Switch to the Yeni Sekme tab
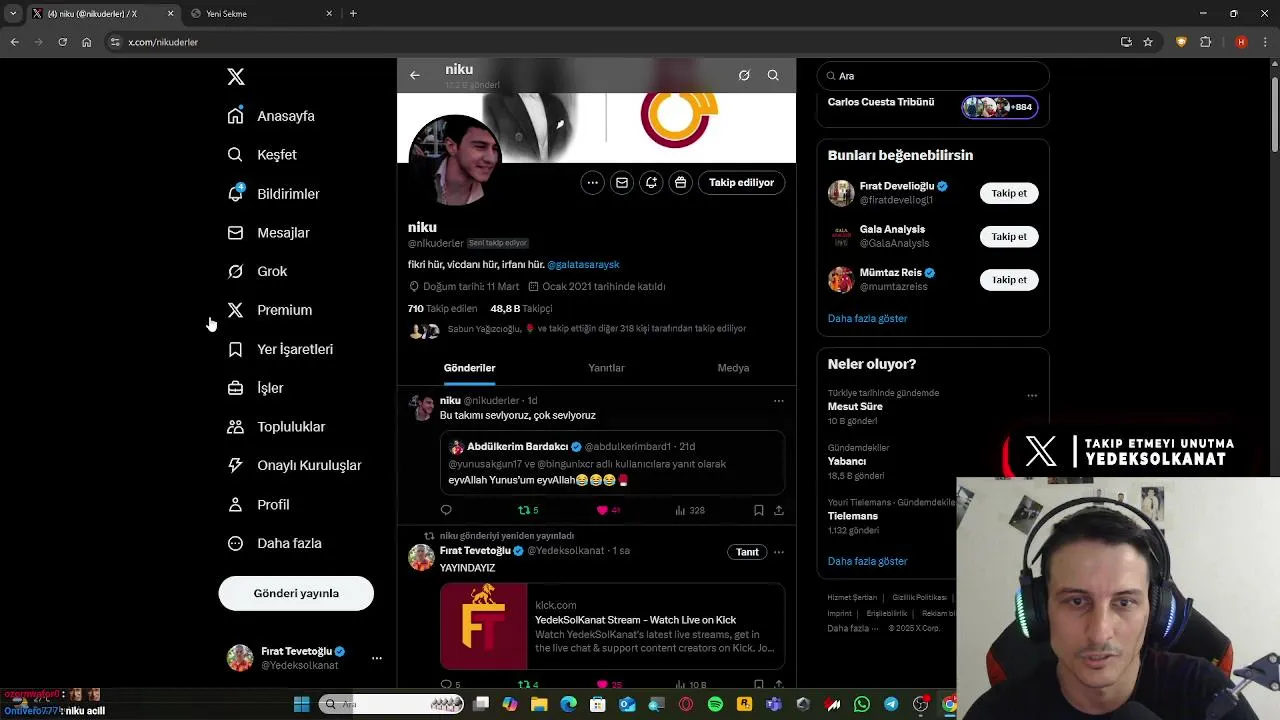The height and width of the screenshot is (720, 1280). pyautogui.click(x=262, y=13)
